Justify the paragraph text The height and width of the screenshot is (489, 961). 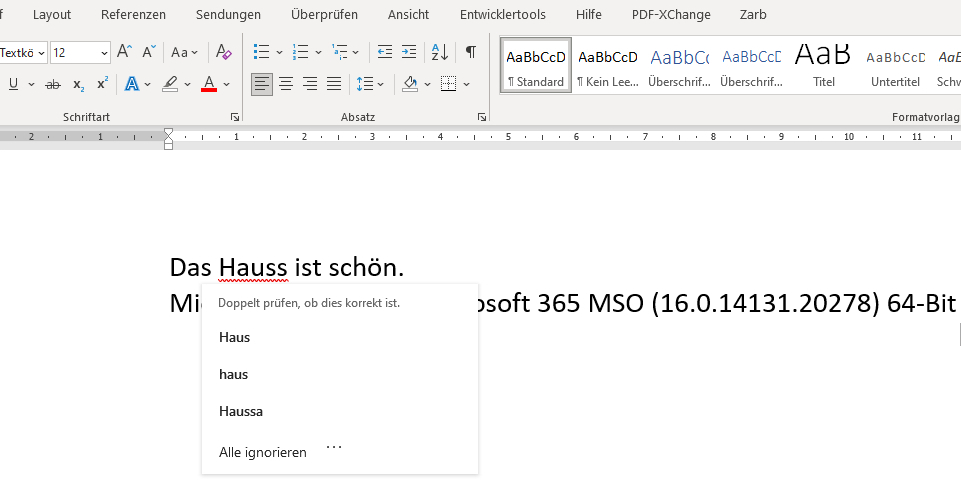(334, 84)
